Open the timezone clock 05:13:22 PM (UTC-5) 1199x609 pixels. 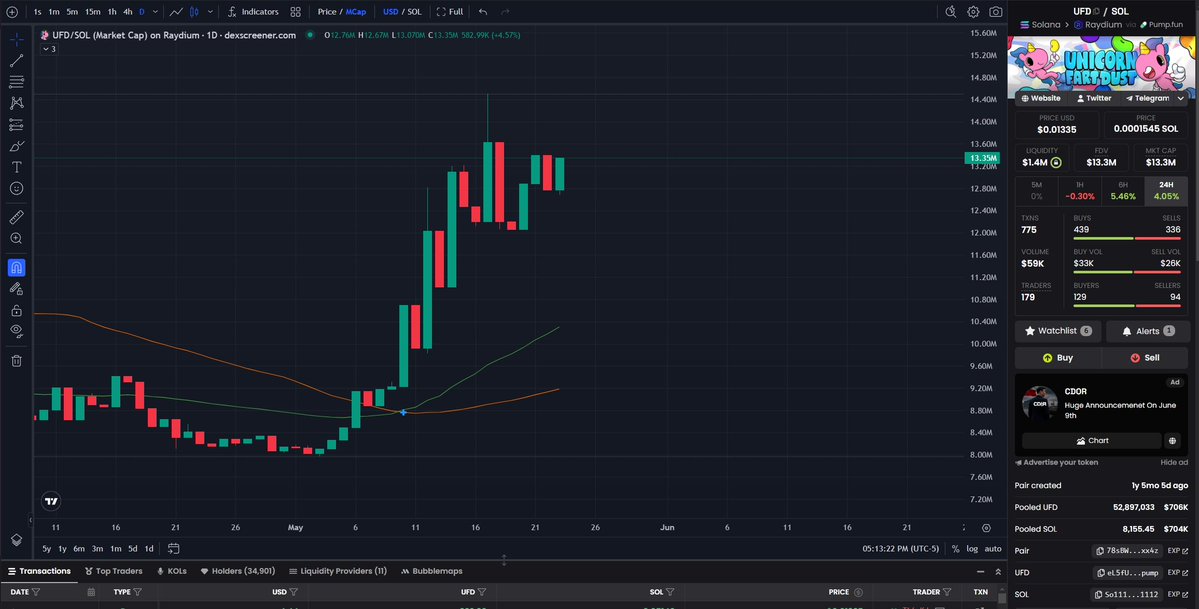point(900,549)
